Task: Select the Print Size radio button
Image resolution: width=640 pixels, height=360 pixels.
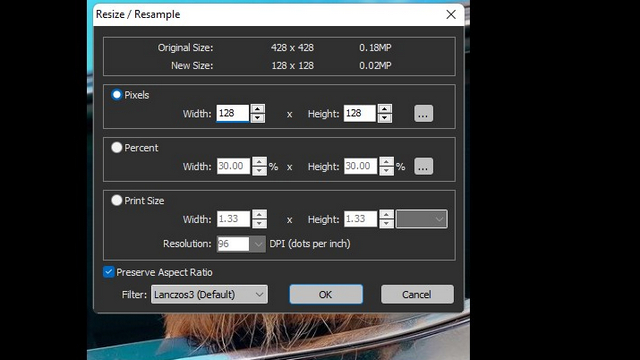Action: pyautogui.click(x=117, y=200)
